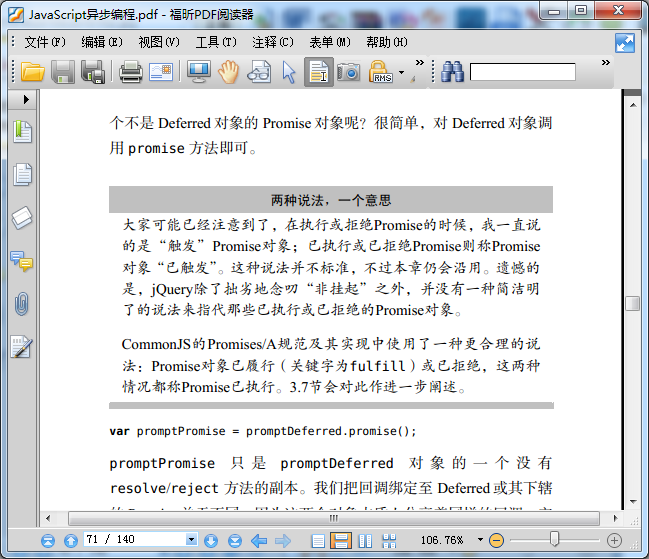Click the full-screen expand icon at top right
Image resolution: width=649 pixels, height=559 pixels.
(x=625, y=43)
